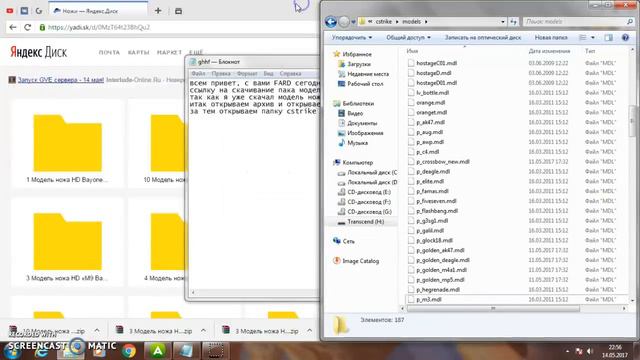The width and height of the screenshot is (640, 360).
Task: Open the pinned YouTube tab in browser
Action: point(10,11)
